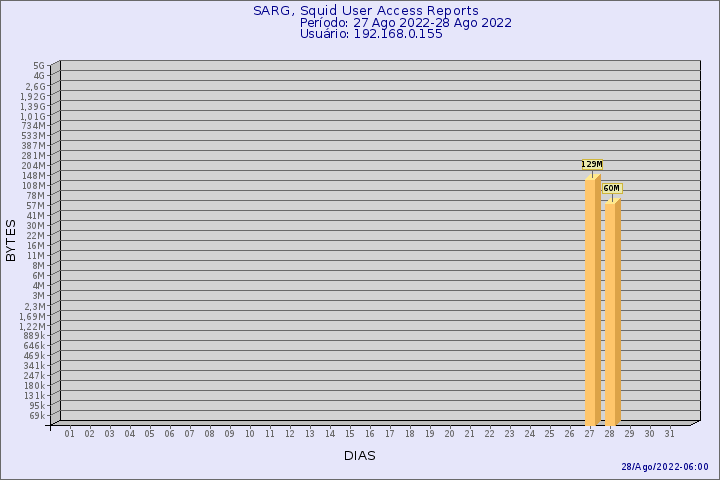
Task: Click day 26 on the x-axis
Action: coord(569,434)
